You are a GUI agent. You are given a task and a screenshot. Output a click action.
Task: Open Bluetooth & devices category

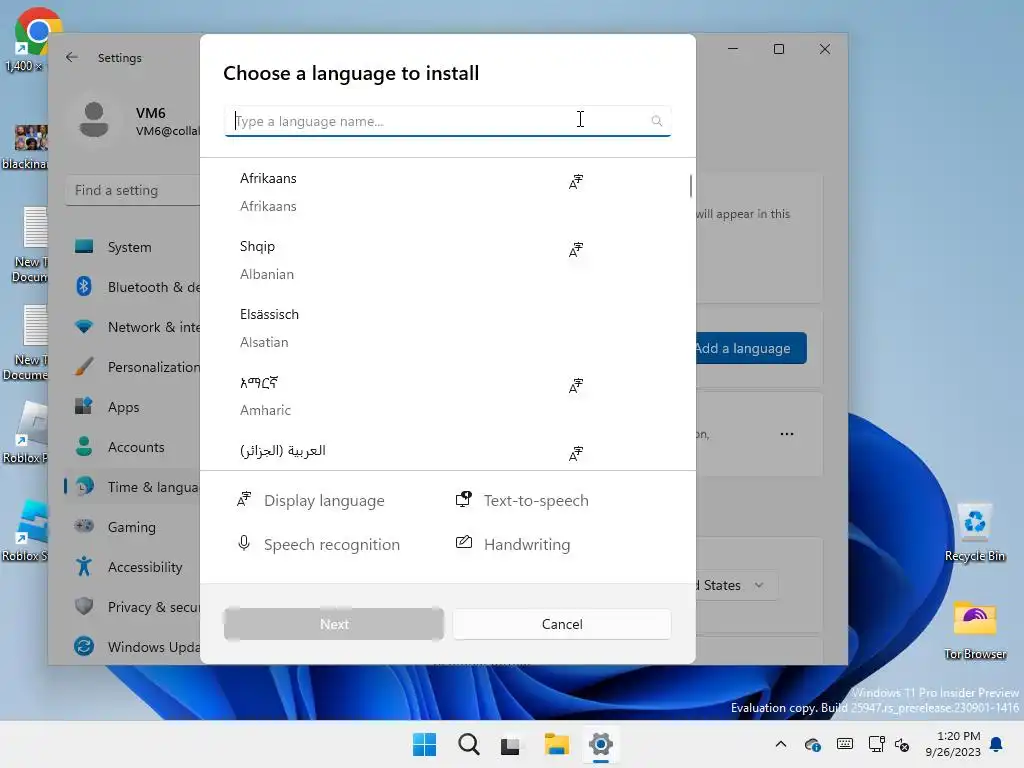[x=134, y=287]
